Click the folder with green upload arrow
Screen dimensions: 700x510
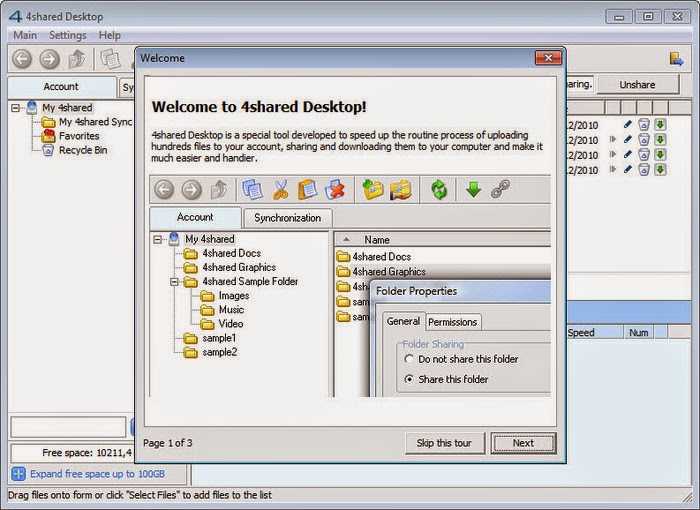pos(373,189)
